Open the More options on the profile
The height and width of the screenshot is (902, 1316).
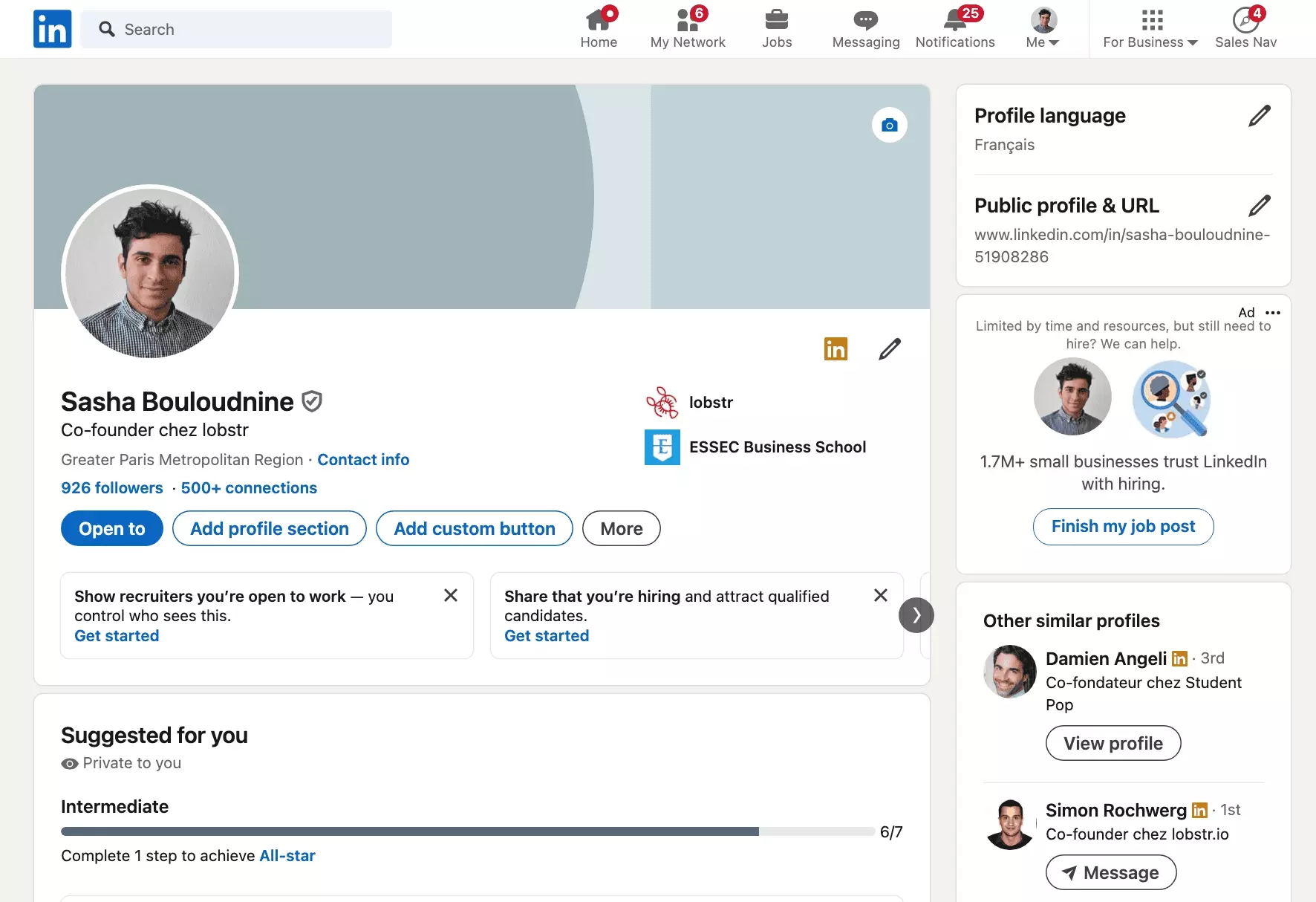(x=621, y=528)
